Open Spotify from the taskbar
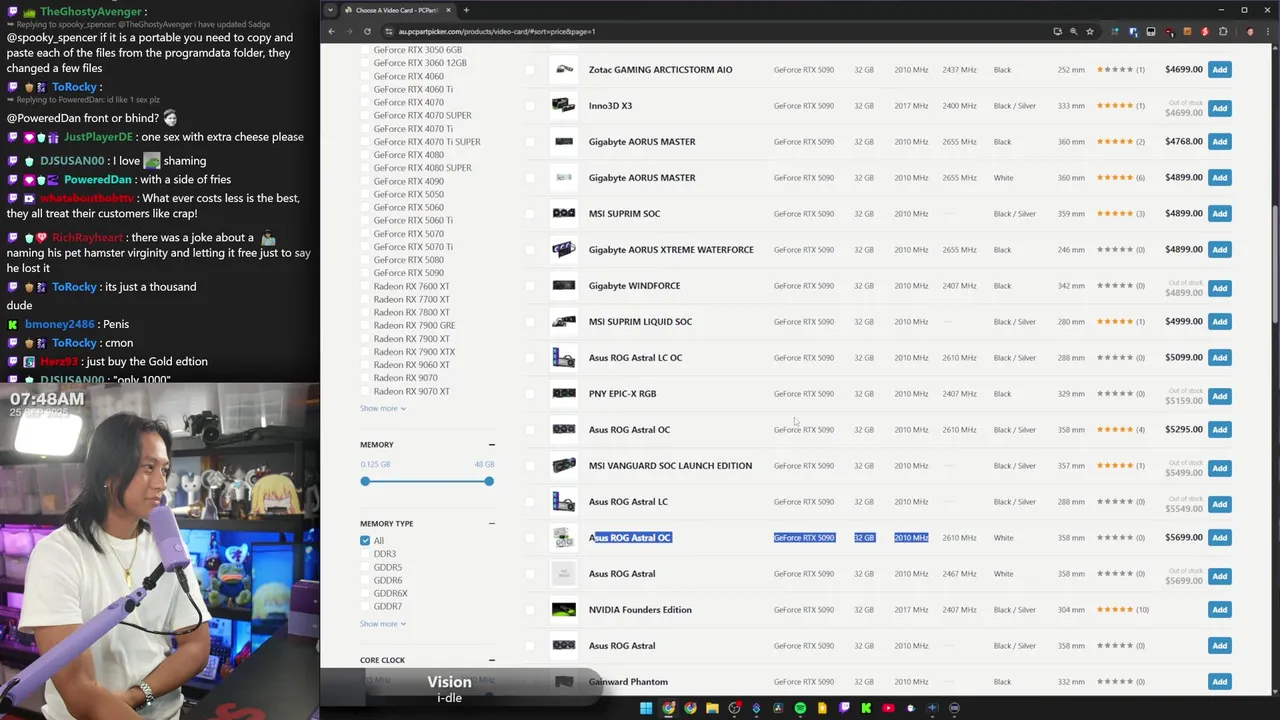The width and height of the screenshot is (1280, 720). tap(800, 708)
